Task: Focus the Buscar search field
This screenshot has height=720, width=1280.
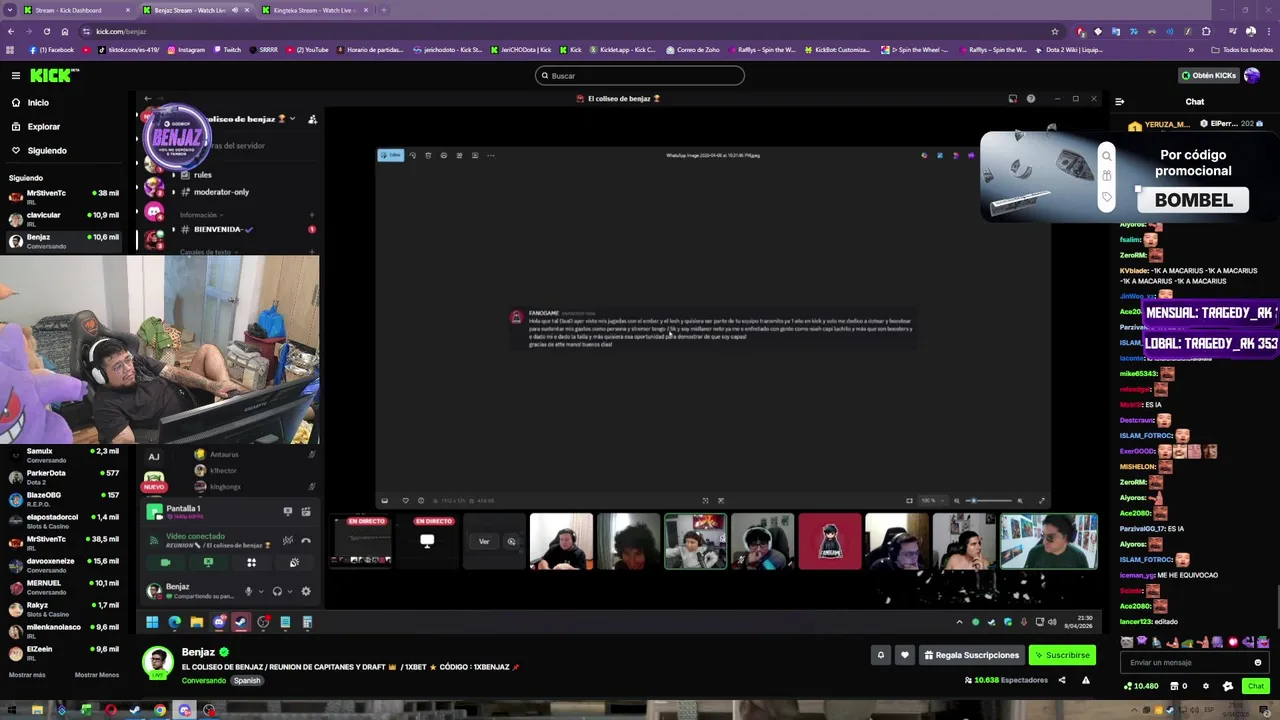Action: coord(640,75)
